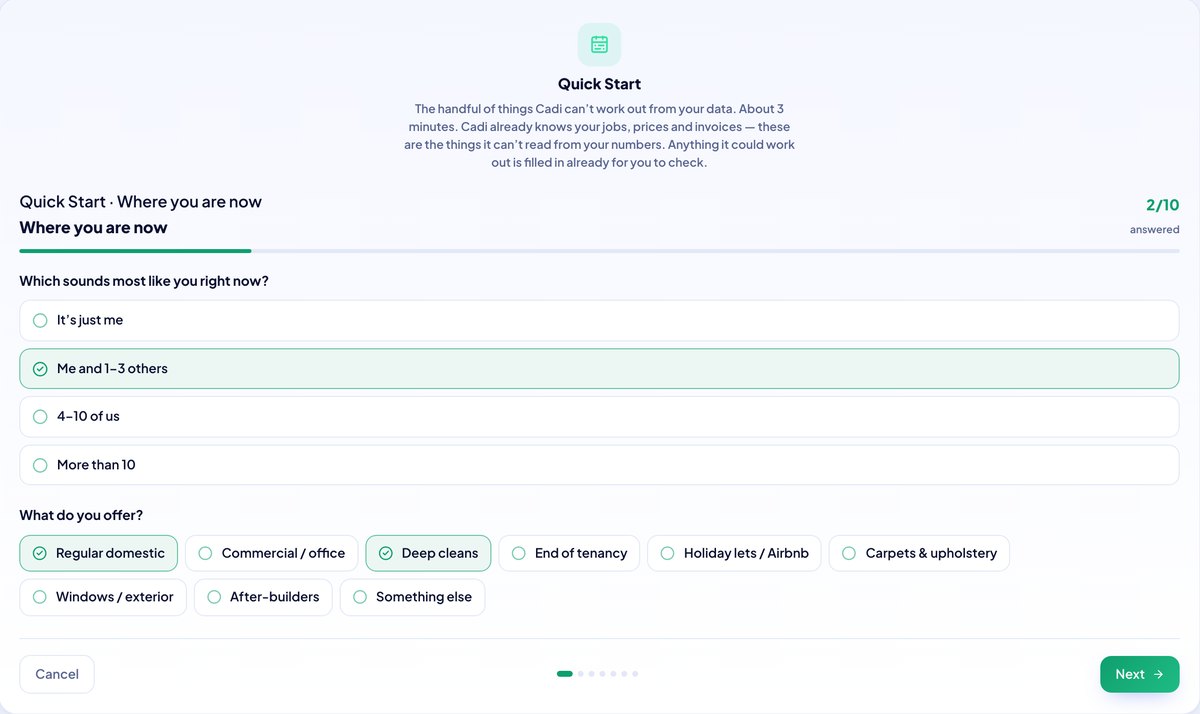Select the "It's just me" option
This screenshot has height=714, width=1200.
click(x=599, y=320)
